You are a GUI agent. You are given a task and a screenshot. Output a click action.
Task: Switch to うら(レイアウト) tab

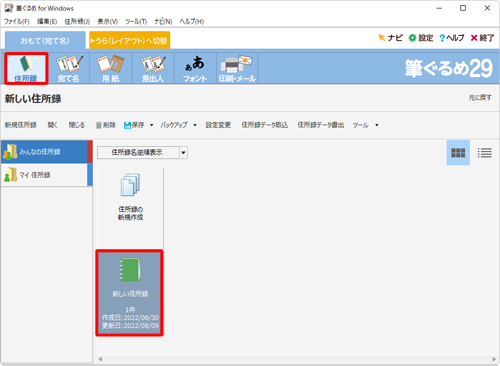point(129,41)
